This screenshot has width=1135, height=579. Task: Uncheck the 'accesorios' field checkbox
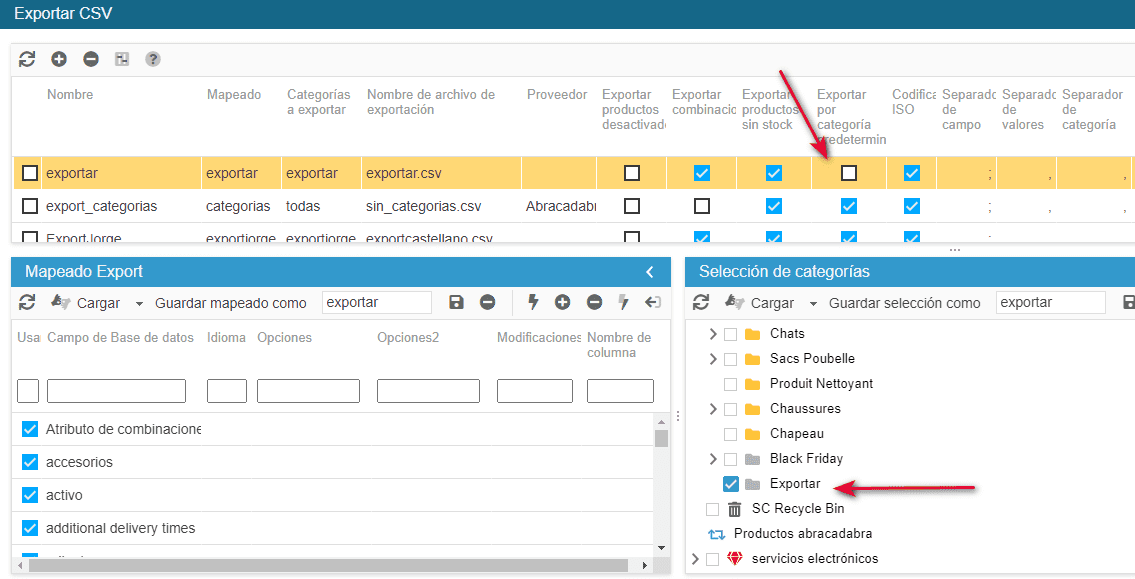click(x=30, y=462)
